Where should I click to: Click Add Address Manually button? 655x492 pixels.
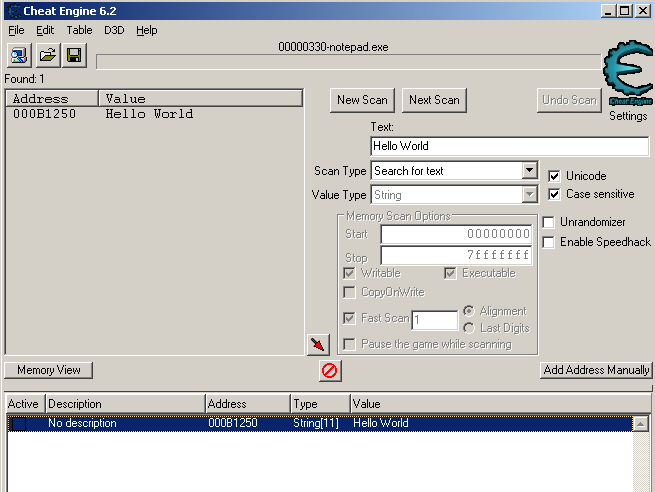click(596, 370)
